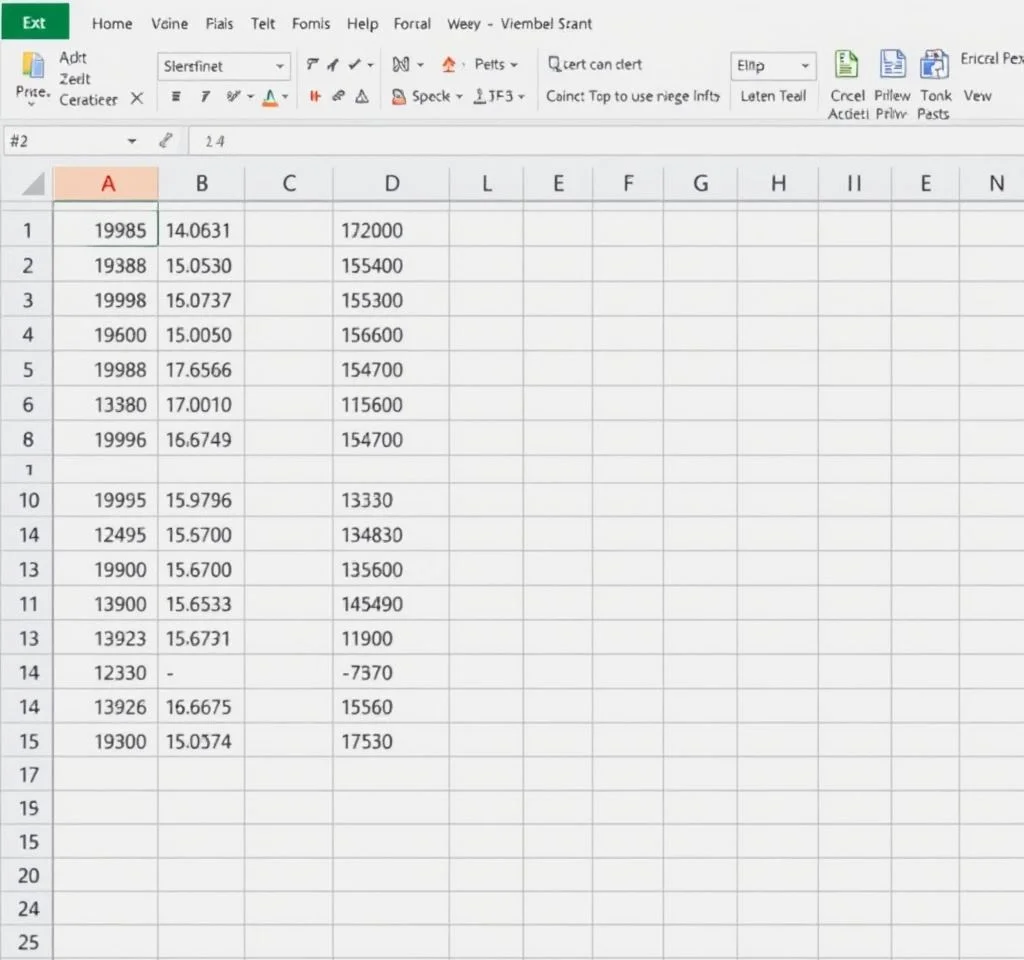Viewport: 1024px width, 960px height.
Task: Open the font color dropdown arrow
Action: coord(285,97)
